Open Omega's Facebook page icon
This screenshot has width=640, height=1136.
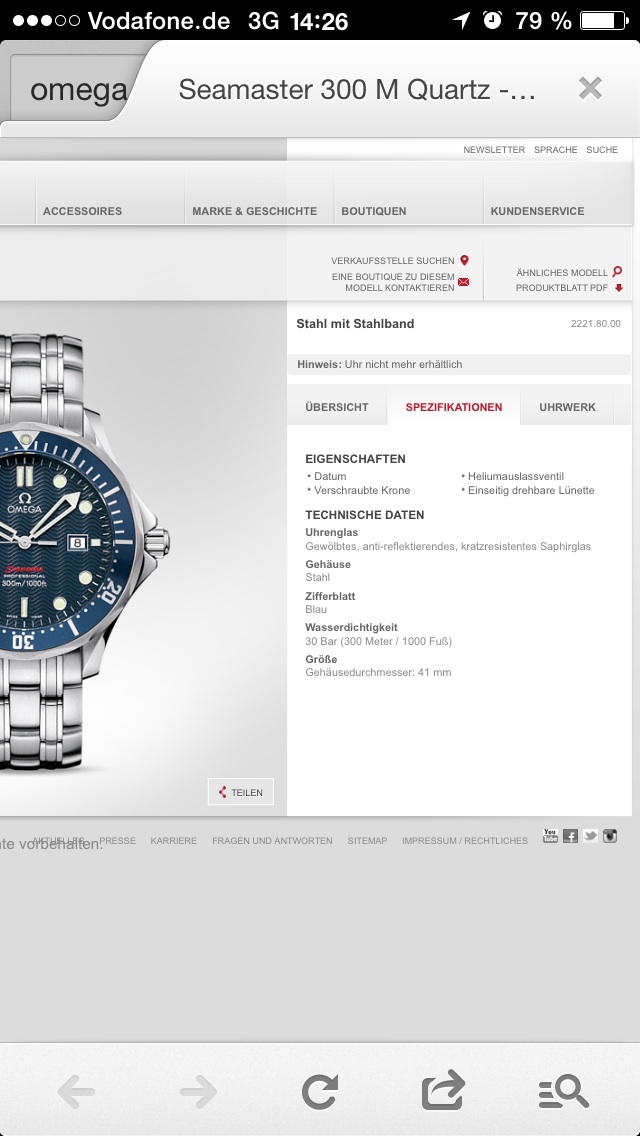(570, 836)
